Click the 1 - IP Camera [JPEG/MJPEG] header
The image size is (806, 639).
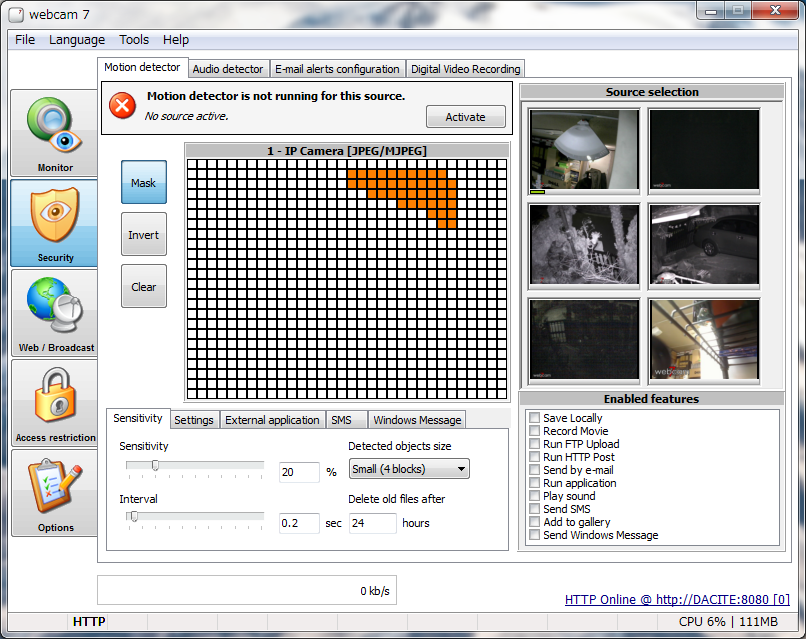(x=347, y=151)
